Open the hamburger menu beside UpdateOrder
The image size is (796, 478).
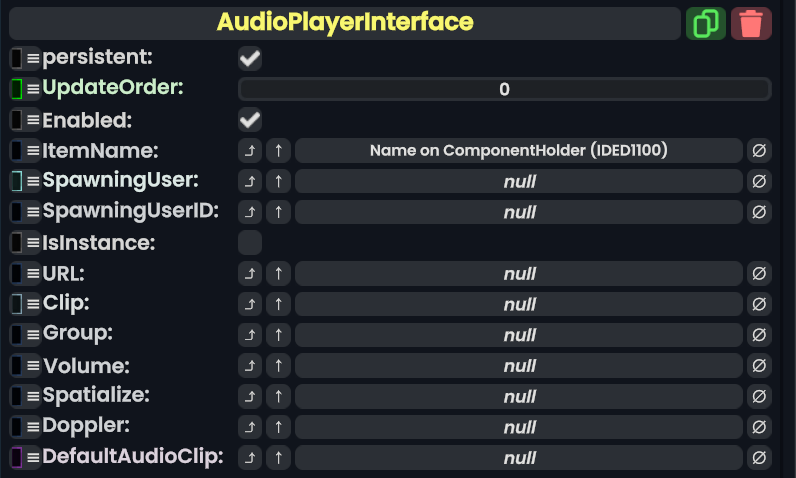pyautogui.click(x=33, y=89)
